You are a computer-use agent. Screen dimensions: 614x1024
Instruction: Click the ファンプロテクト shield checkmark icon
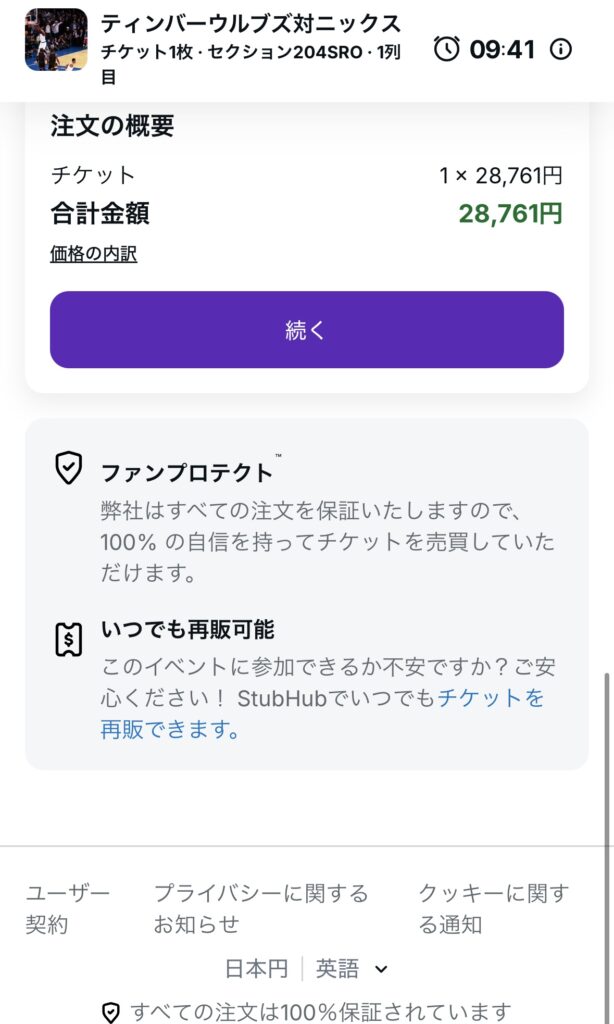tap(68, 468)
